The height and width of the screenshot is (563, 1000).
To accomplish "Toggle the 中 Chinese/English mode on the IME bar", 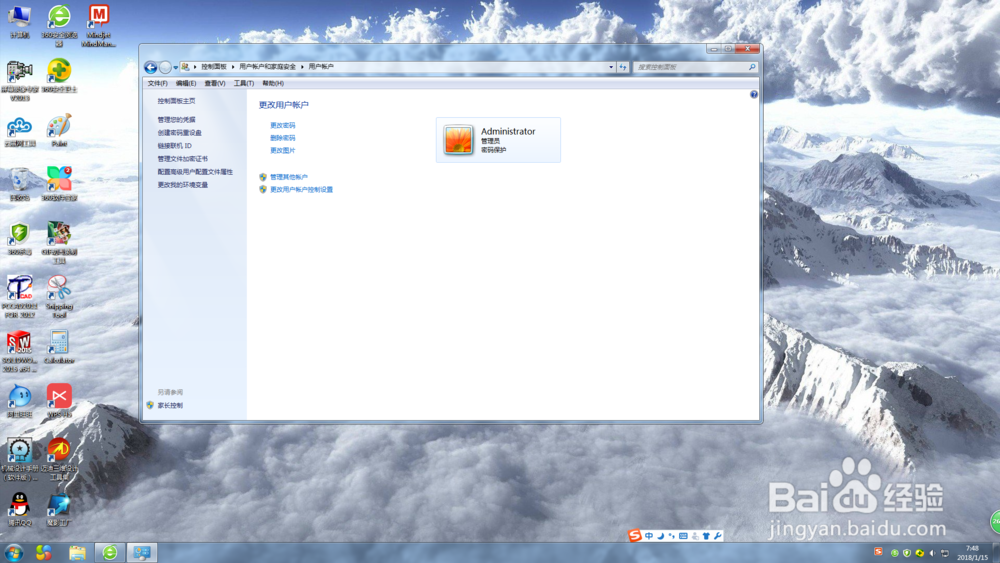I will [649, 536].
